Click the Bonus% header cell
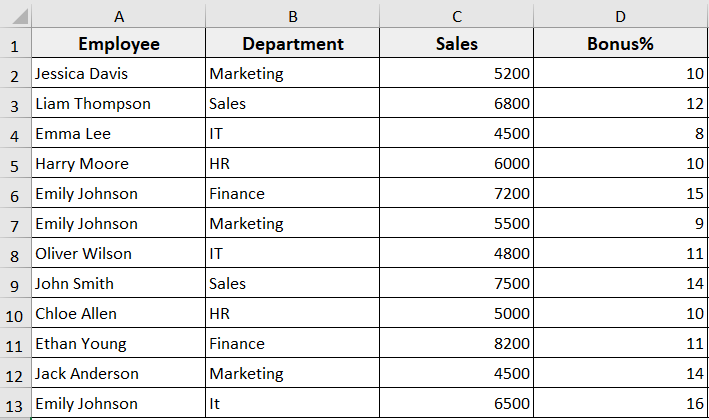709x420 pixels. click(x=620, y=44)
